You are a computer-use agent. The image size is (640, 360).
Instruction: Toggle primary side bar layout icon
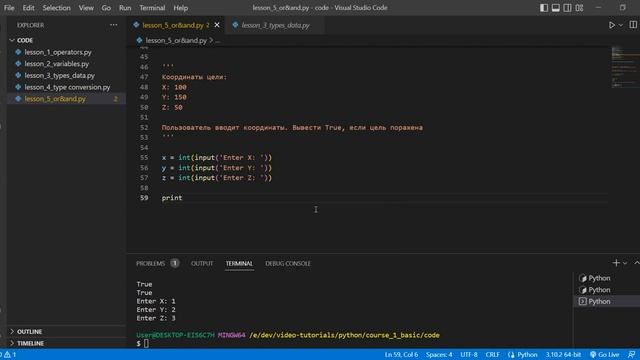click(x=544, y=8)
